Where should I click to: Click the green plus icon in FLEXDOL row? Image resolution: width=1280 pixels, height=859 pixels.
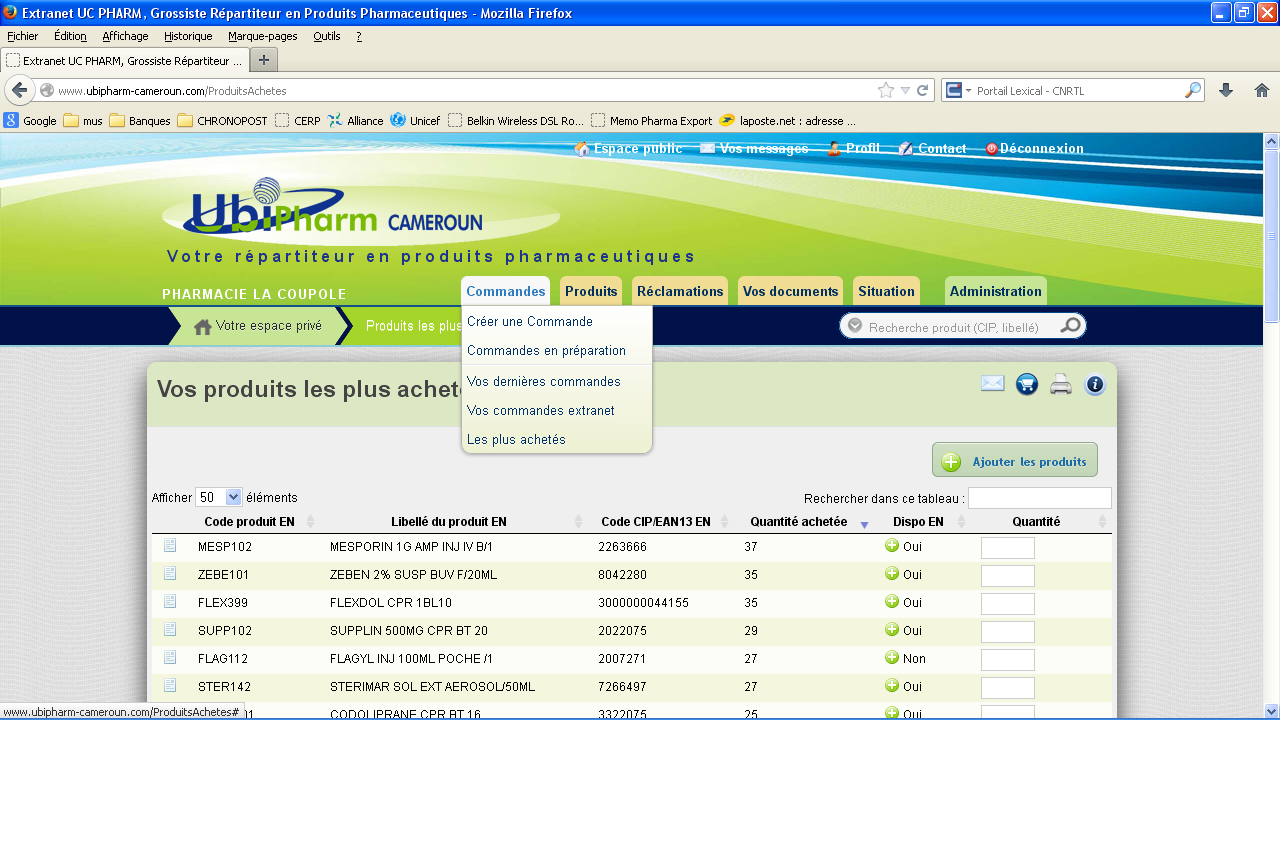[x=892, y=601]
